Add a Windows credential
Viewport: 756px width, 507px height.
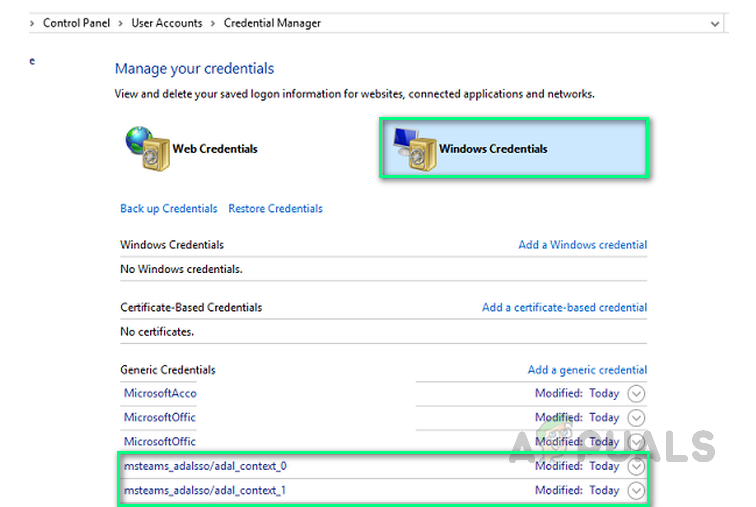582,245
